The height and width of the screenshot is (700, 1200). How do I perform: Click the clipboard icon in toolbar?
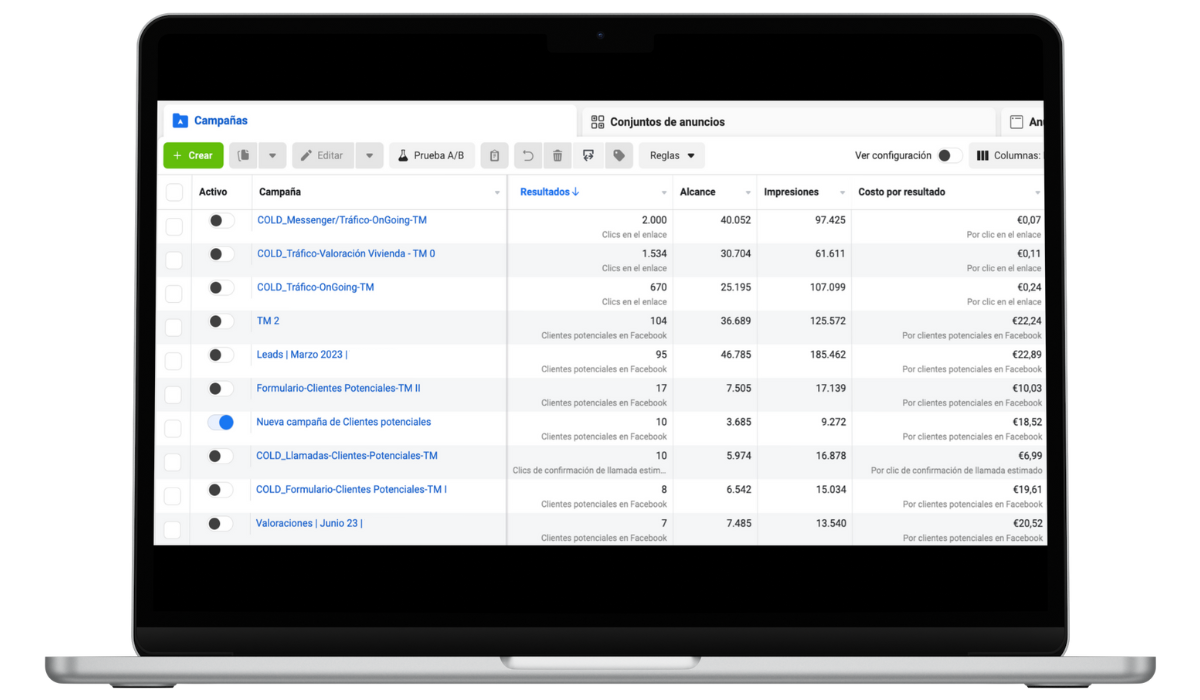point(494,156)
